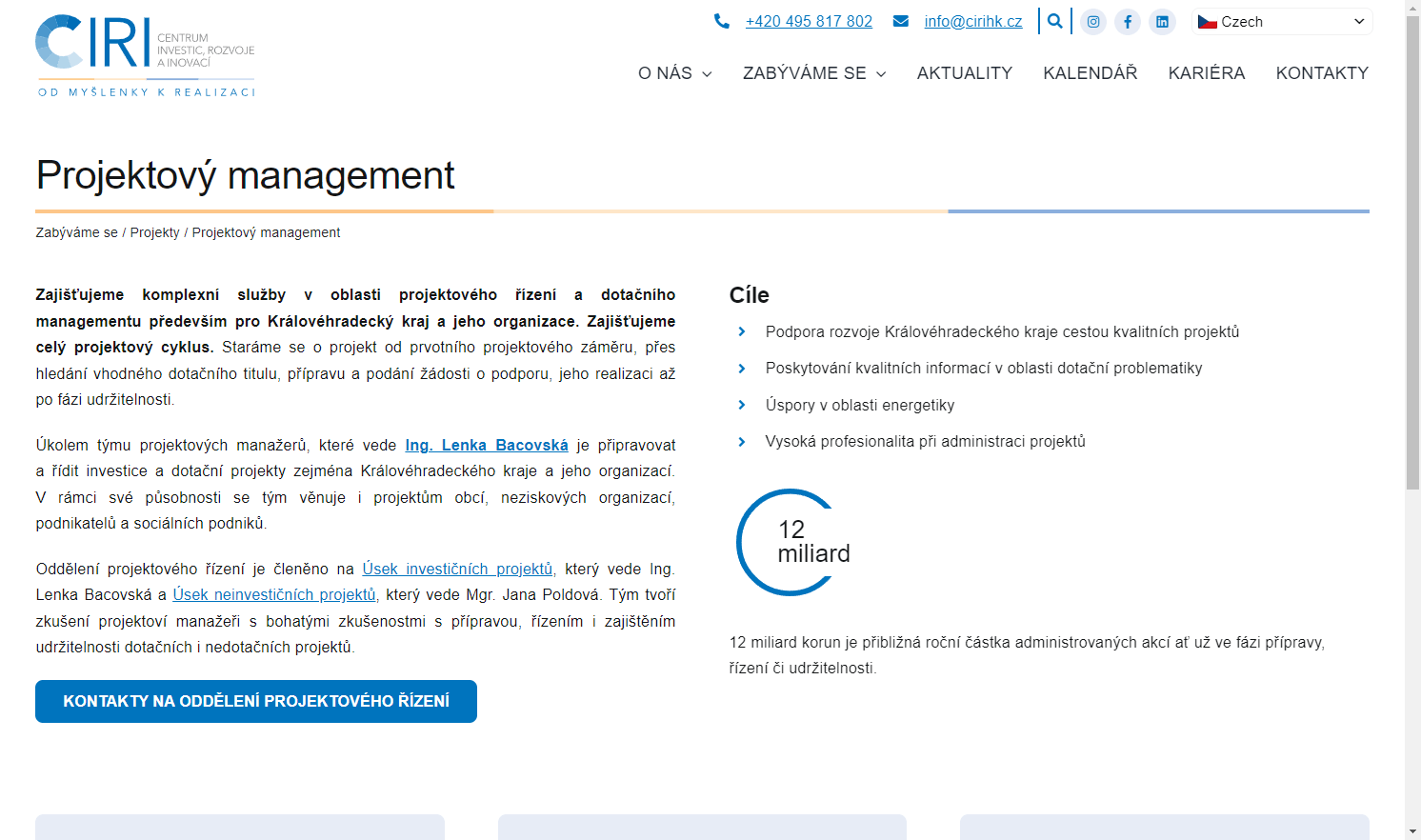This screenshot has width=1421, height=840.
Task: Navigate to KARIÉRA
Action: tap(1206, 73)
